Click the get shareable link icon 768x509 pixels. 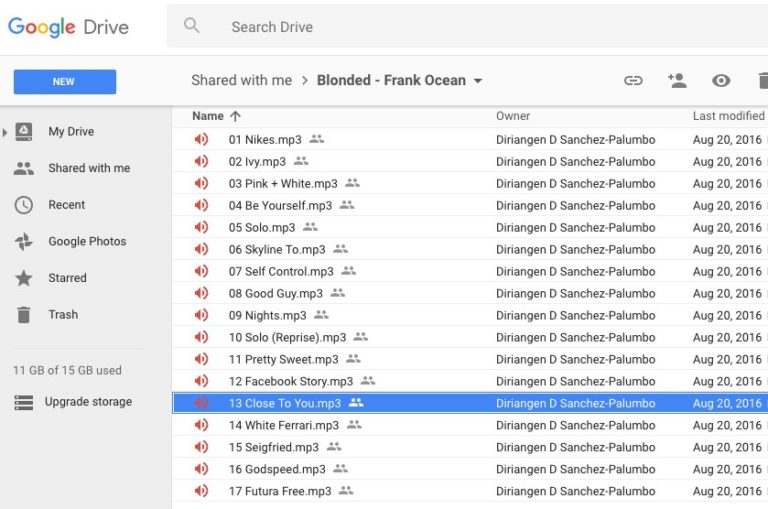[633, 80]
